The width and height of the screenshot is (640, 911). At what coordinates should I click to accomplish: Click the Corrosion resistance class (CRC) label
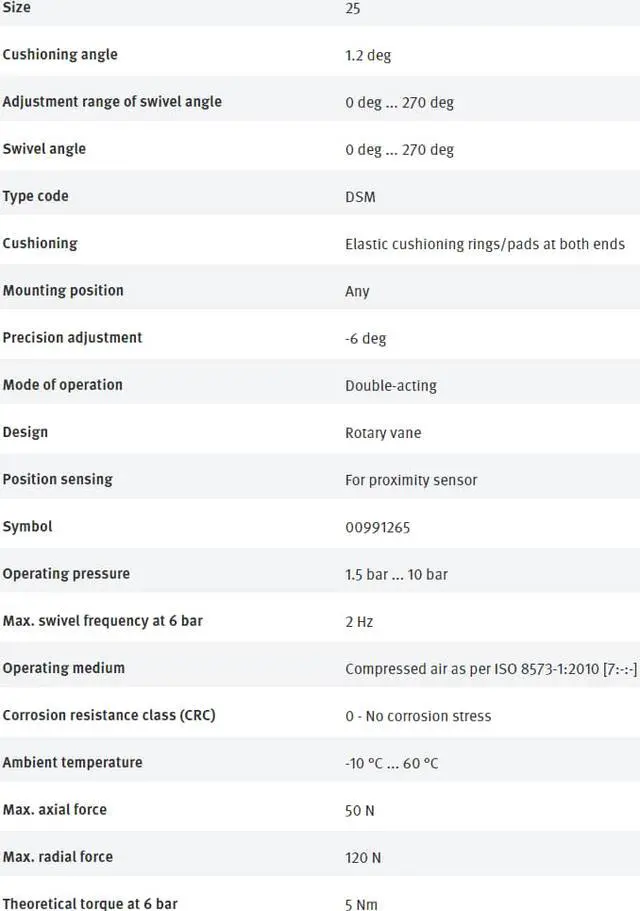[x=108, y=715]
